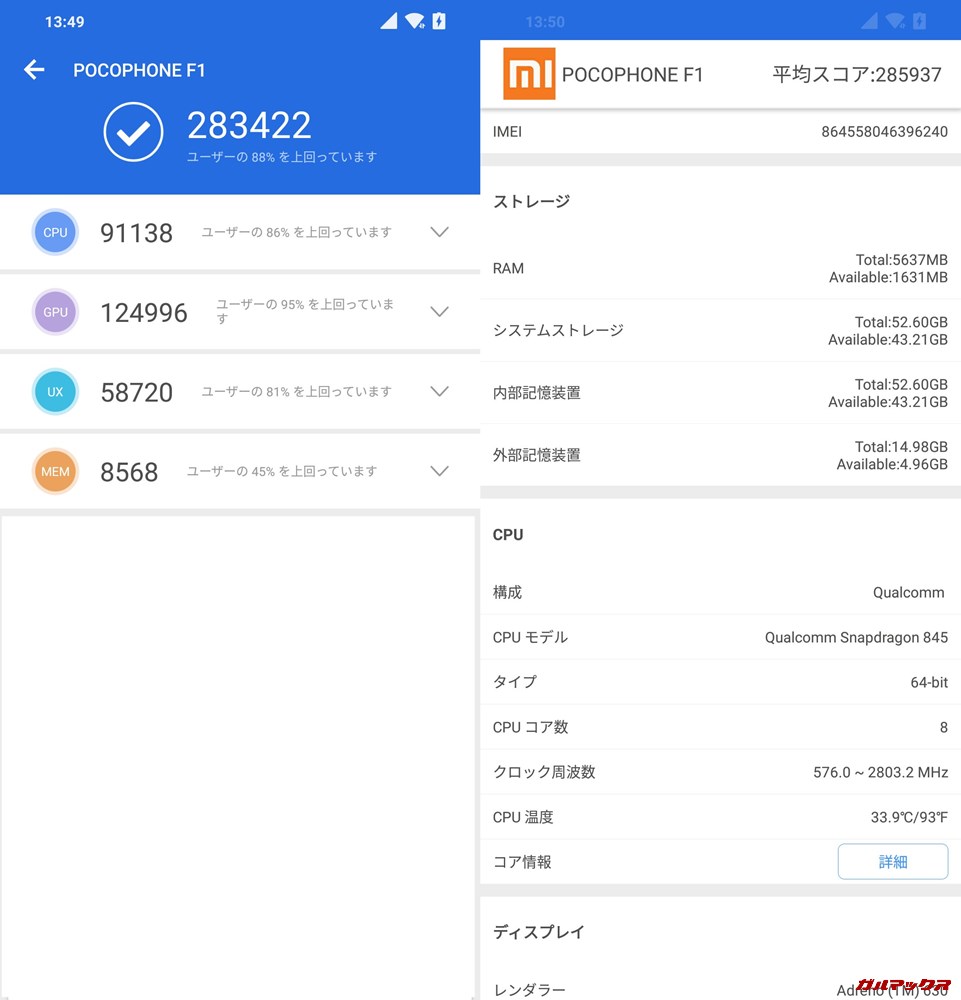Screen dimensions: 961x1000
Task: Select the teal UX score icon
Action: pos(55,391)
